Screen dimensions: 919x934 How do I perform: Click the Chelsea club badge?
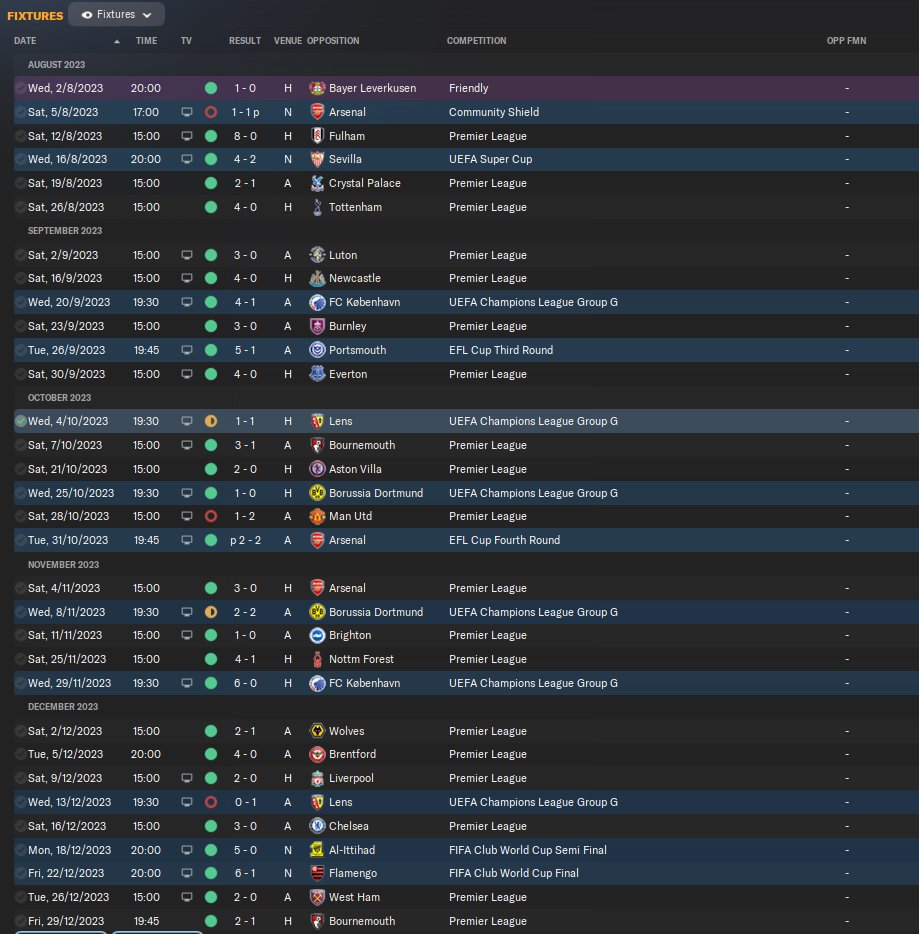pos(317,826)
